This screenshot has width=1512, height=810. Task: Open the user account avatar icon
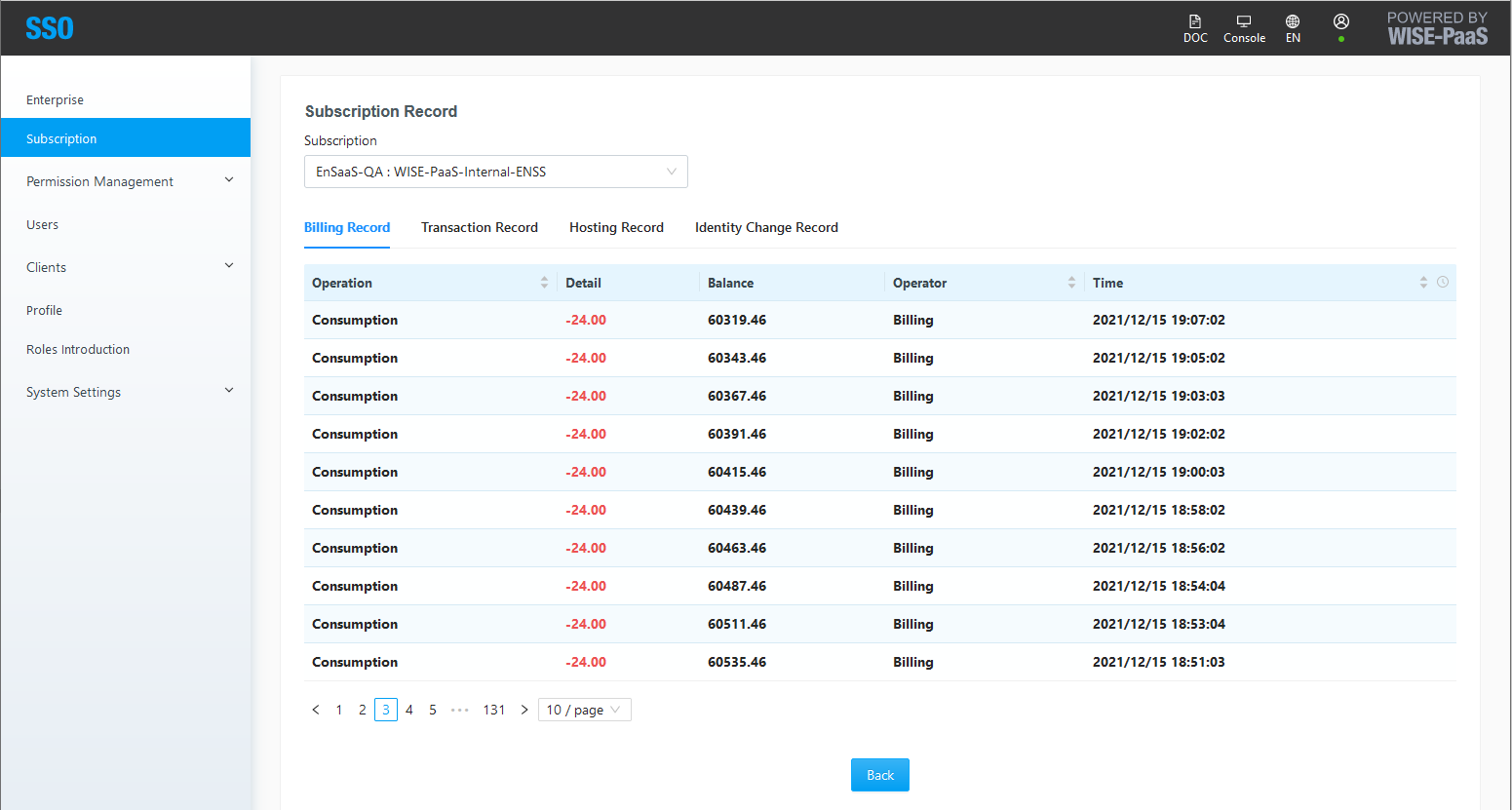click(x=1341, y=21)
